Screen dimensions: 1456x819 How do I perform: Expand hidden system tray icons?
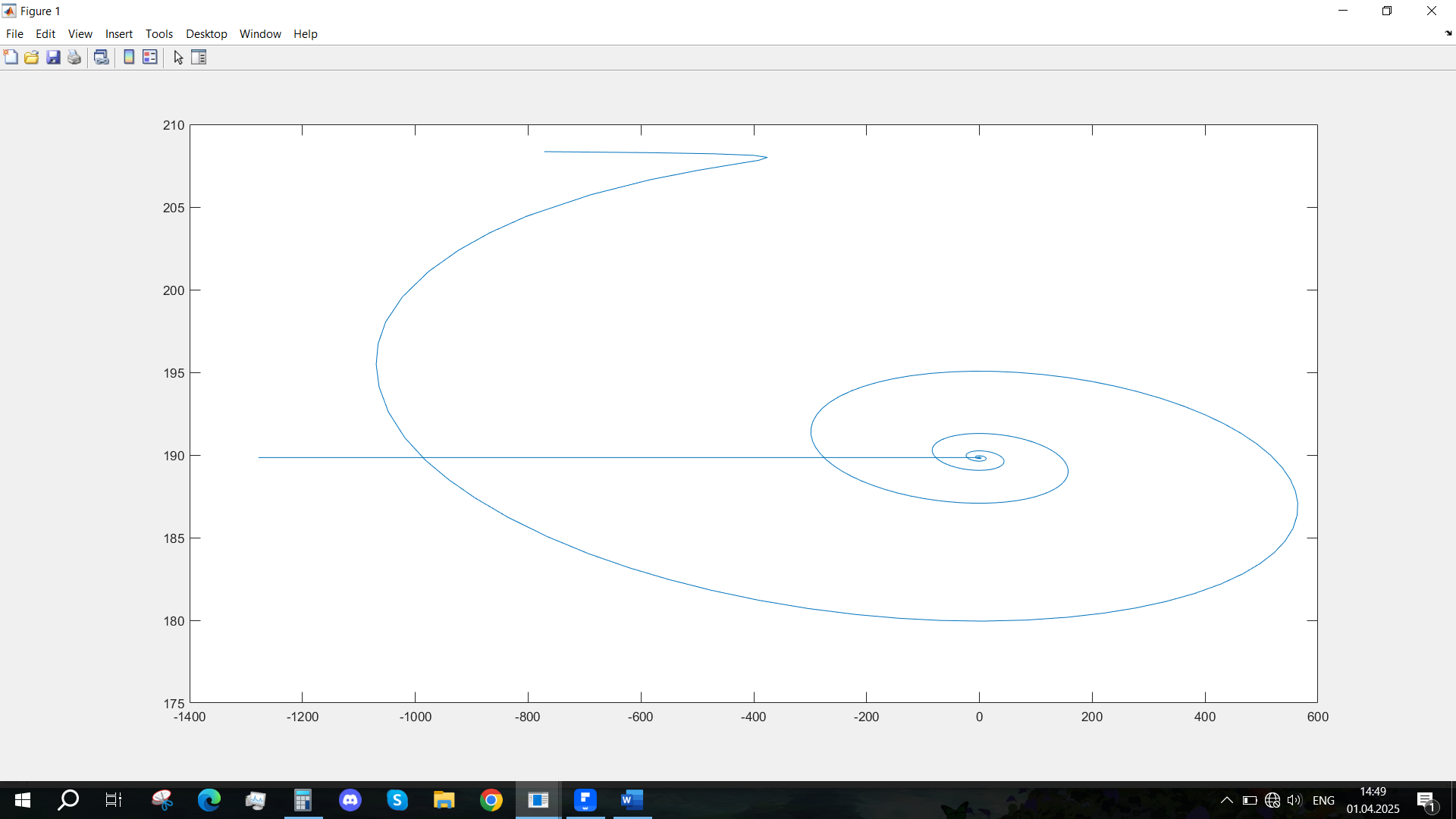(x=1226, y=800)
